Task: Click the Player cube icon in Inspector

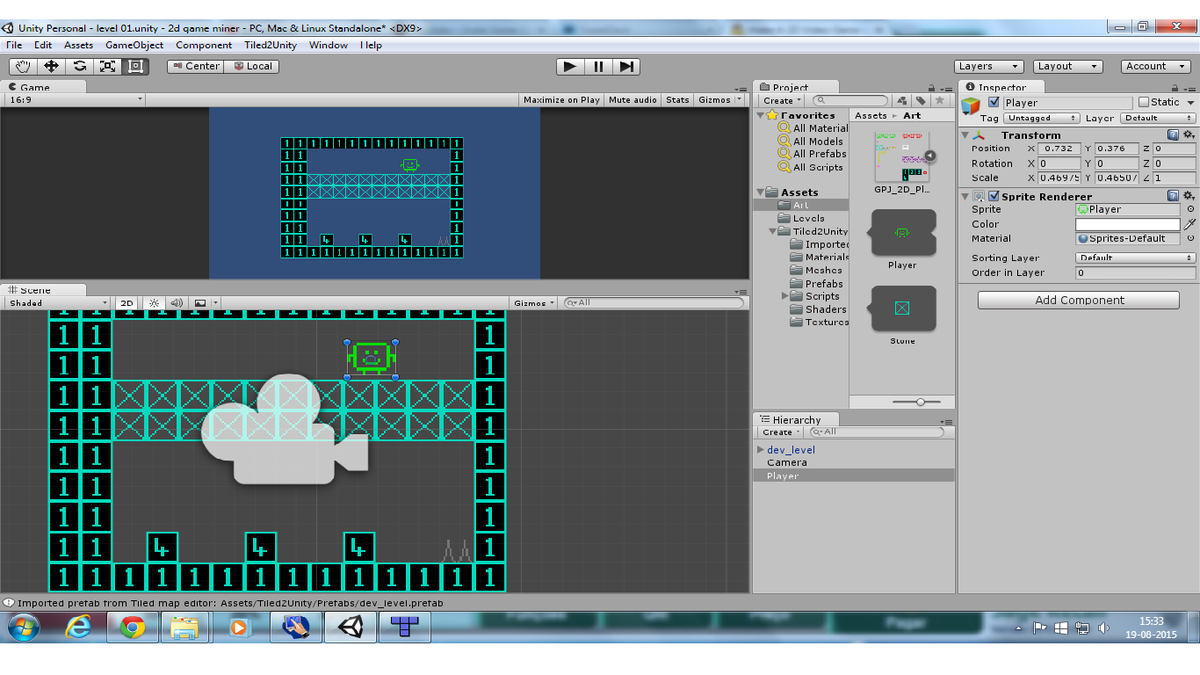Action: click(x=972, y=108)
